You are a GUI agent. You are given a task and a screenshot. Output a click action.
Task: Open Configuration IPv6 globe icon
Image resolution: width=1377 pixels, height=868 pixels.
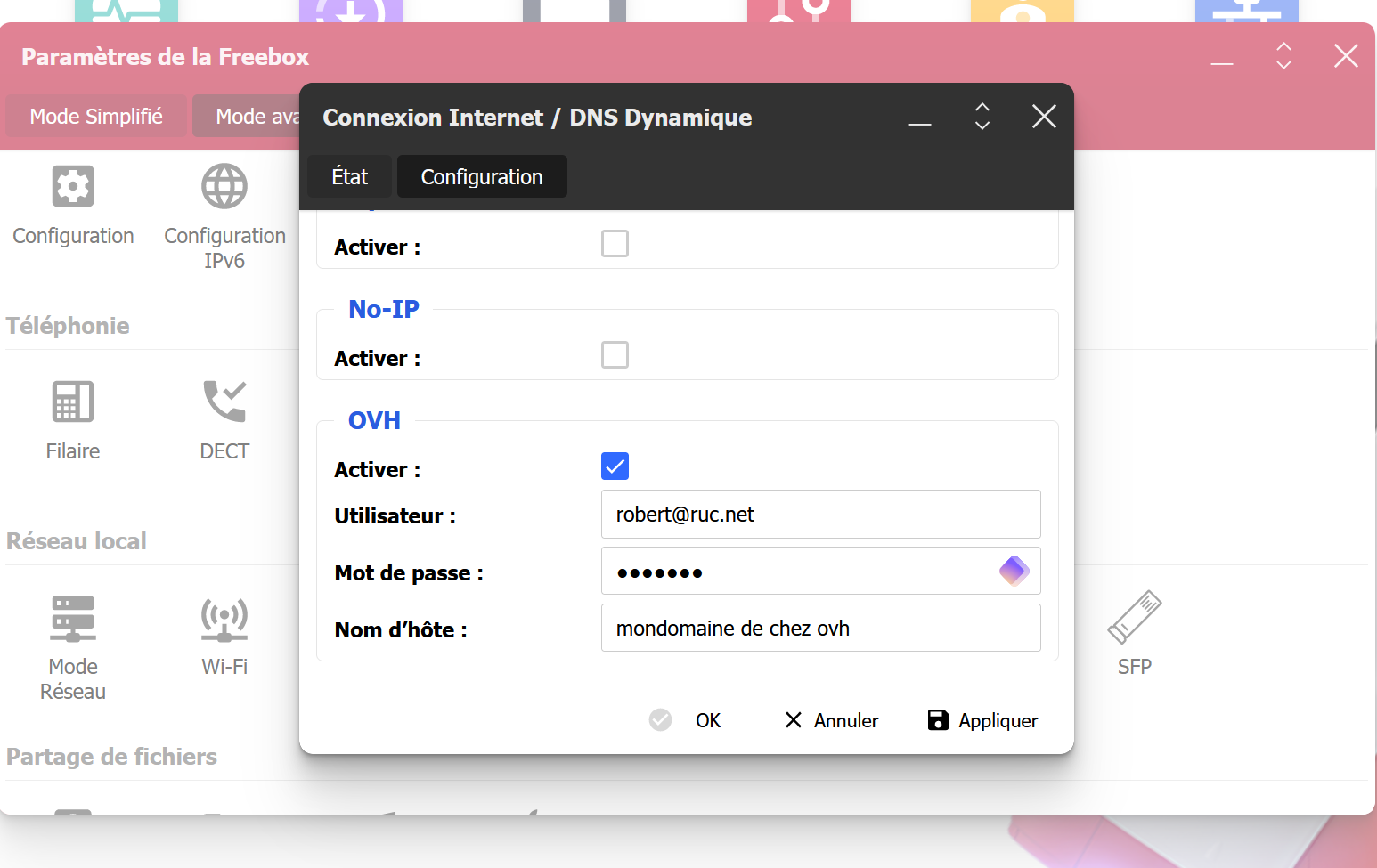point(224,187)
